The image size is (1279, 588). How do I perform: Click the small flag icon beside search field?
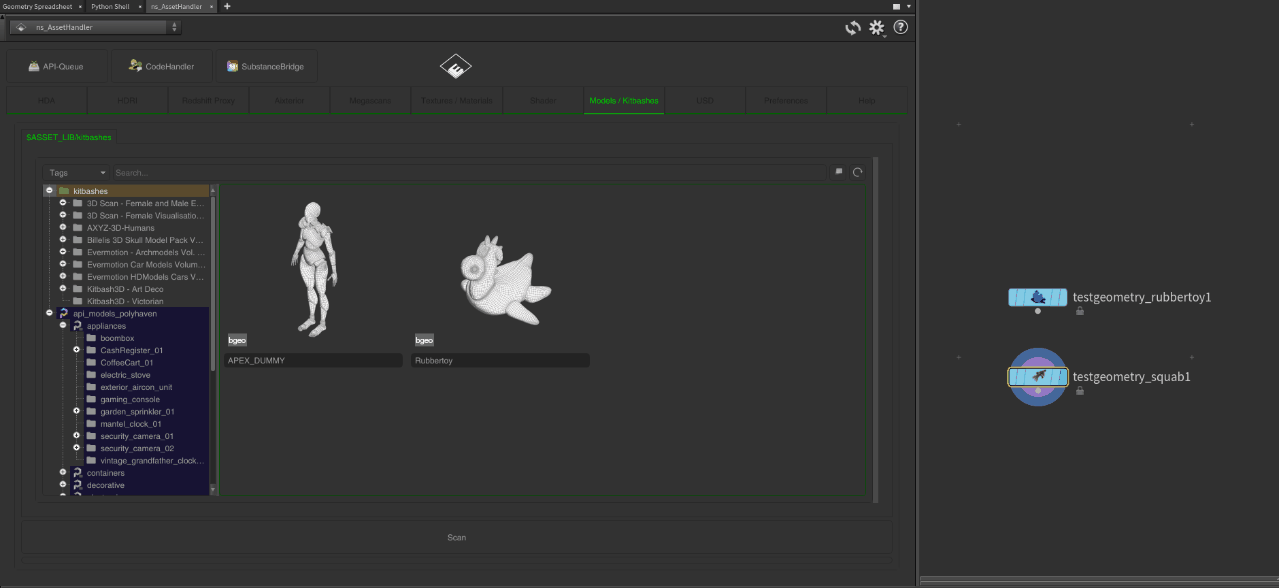pyautogui.click(x=839, y=172)
